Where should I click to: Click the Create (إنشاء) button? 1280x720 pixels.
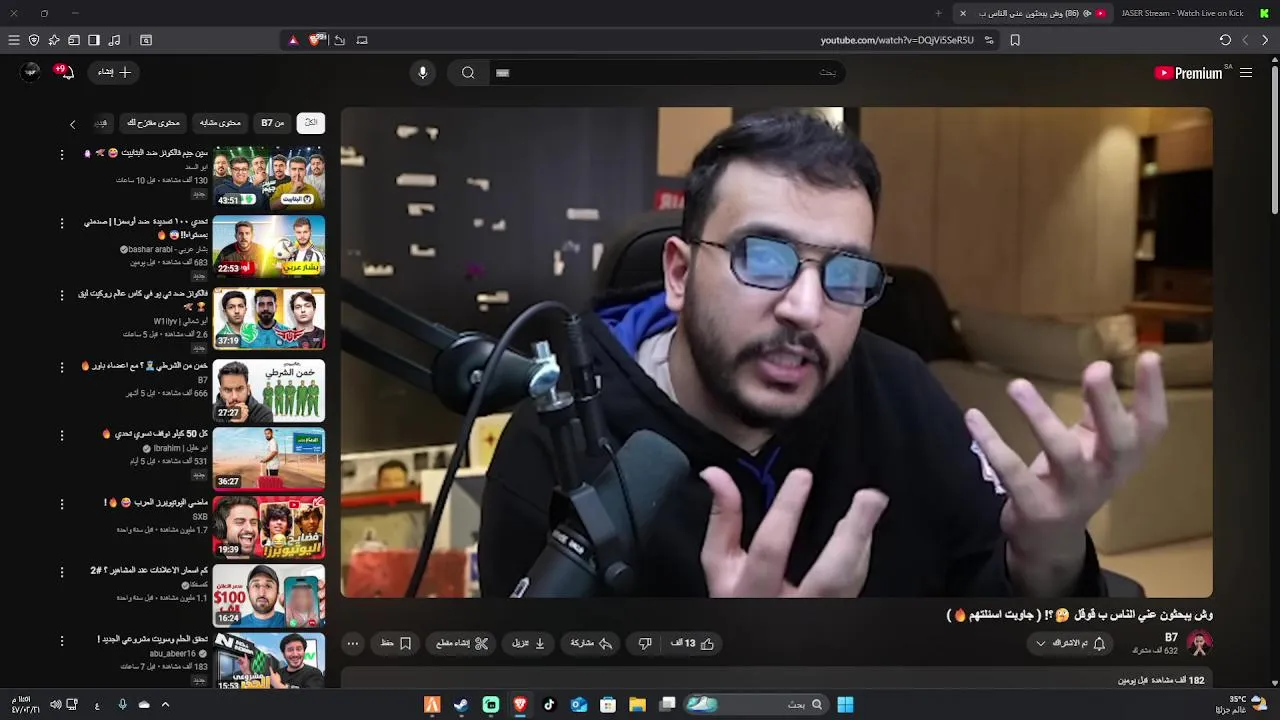[x=113, y=72]
